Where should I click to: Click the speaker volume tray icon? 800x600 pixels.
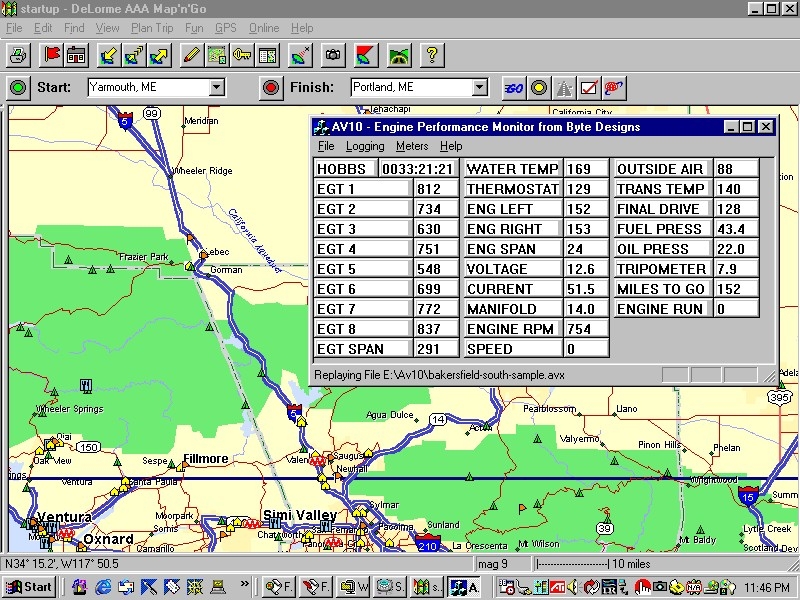572,587
